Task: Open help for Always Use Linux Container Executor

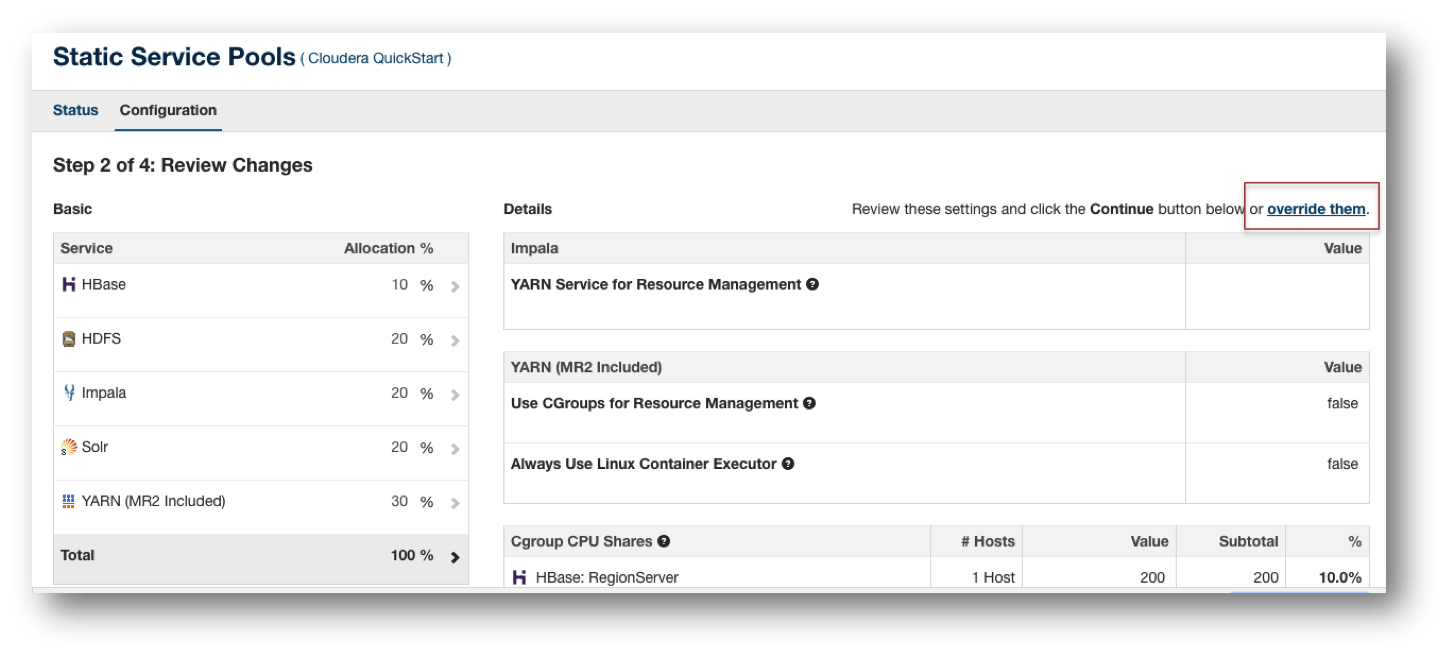Action: (x=788, y=464)
